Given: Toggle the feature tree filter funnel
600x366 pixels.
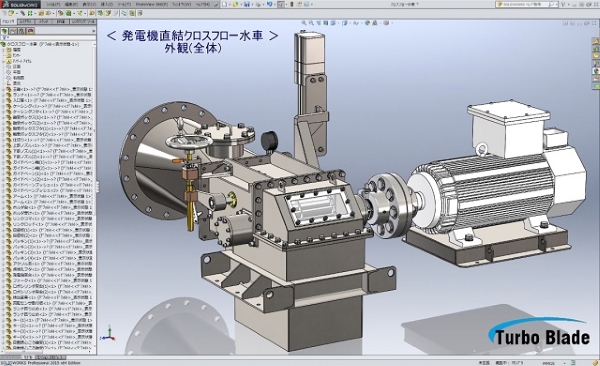Looking at the screenshot, I should point(4,38).
